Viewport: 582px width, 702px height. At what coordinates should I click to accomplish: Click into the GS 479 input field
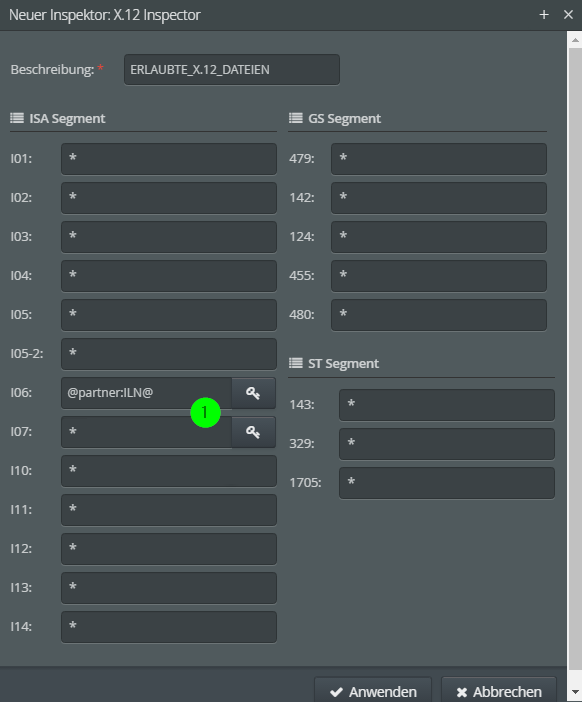[x=439, y=159]
